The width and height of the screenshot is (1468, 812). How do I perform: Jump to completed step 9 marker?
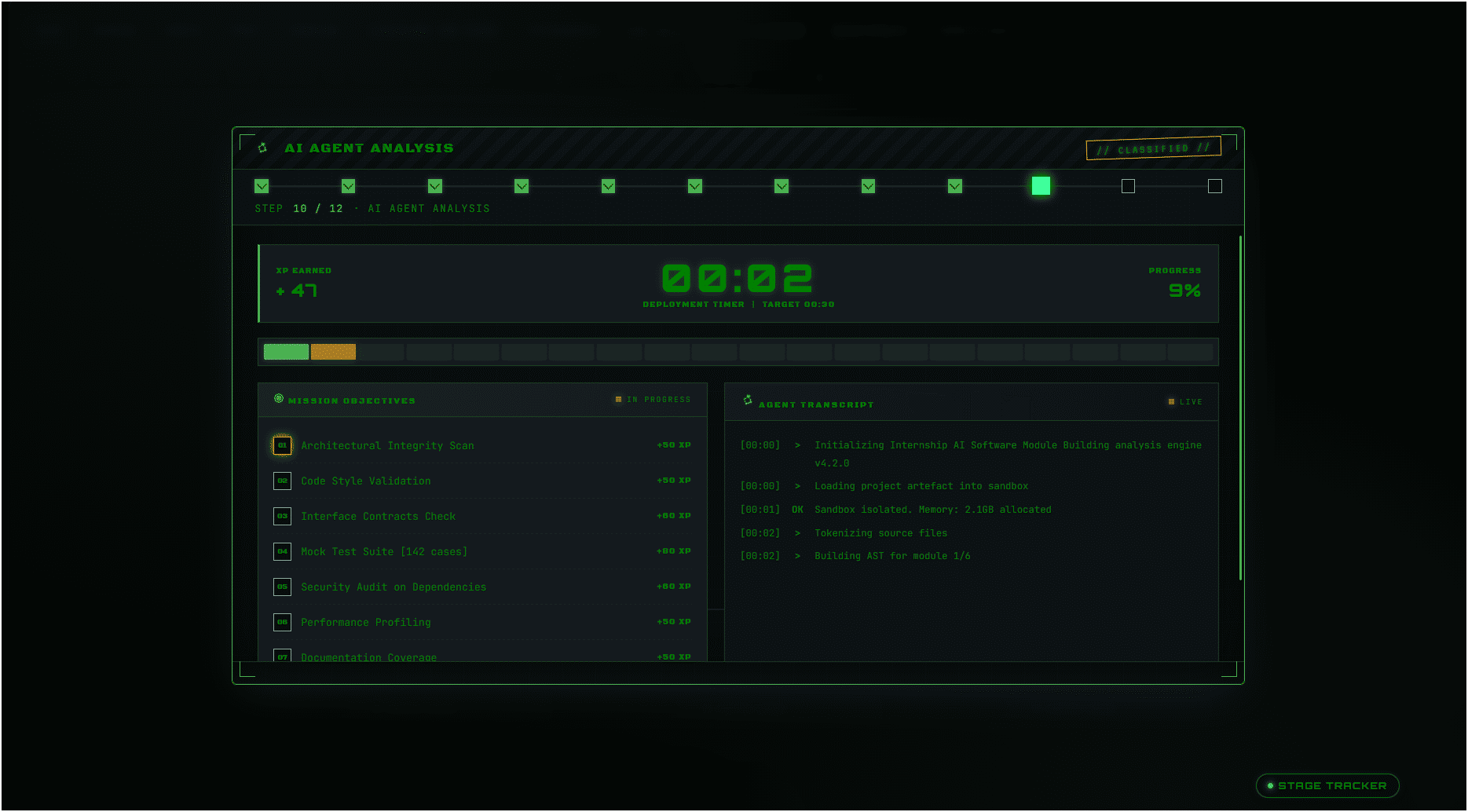tap(955, 186)
